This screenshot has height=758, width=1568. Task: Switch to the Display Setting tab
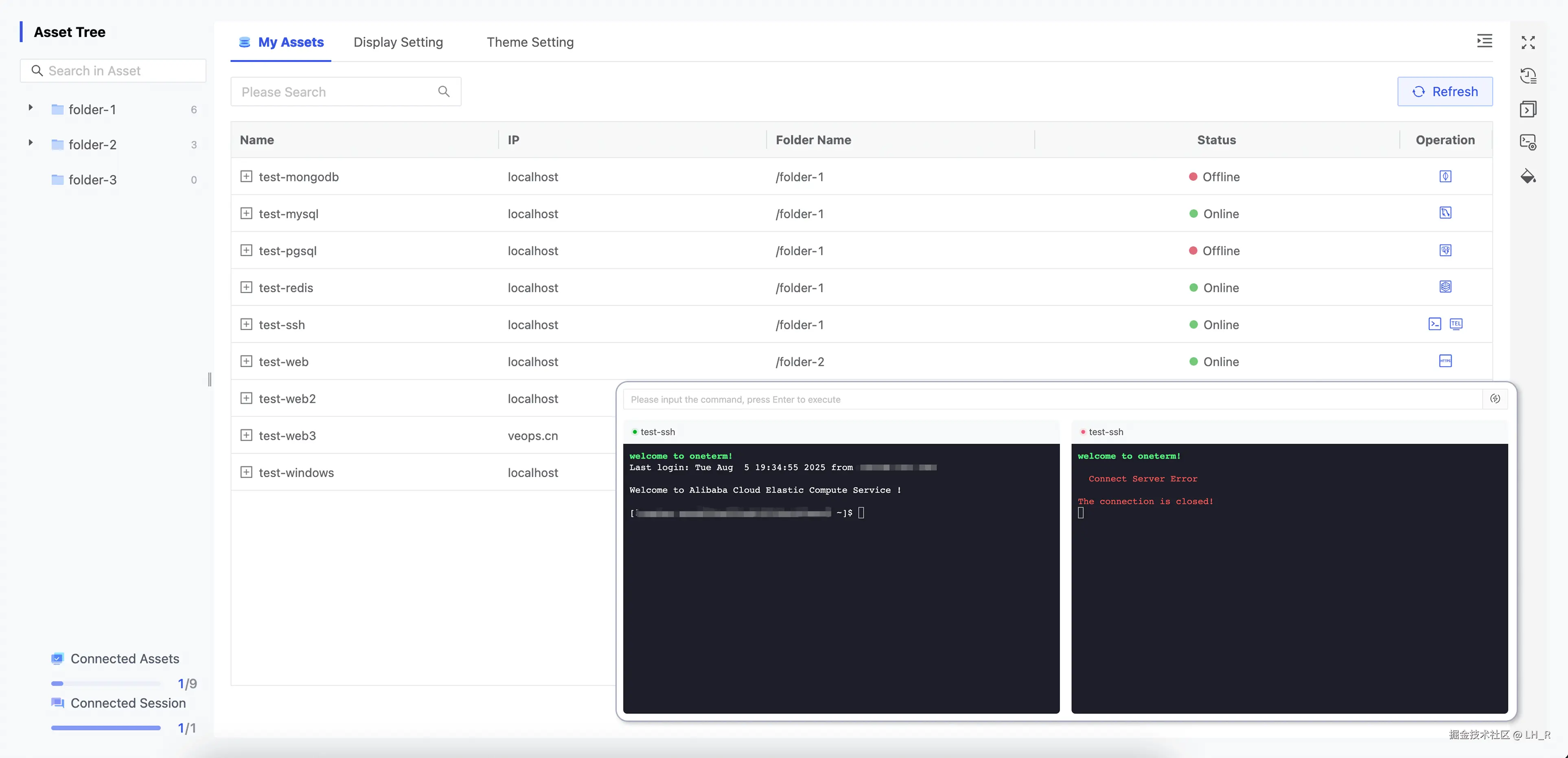[398, 42]
